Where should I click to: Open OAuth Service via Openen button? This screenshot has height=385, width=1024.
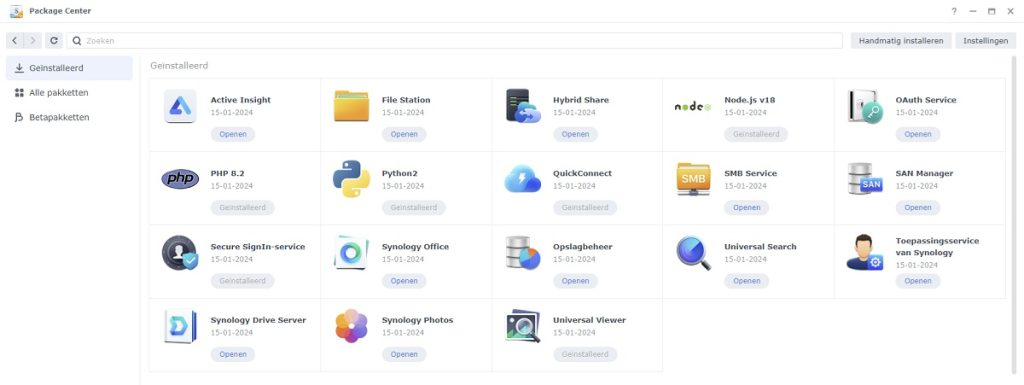pyautogui.click(x=918, y=134)
